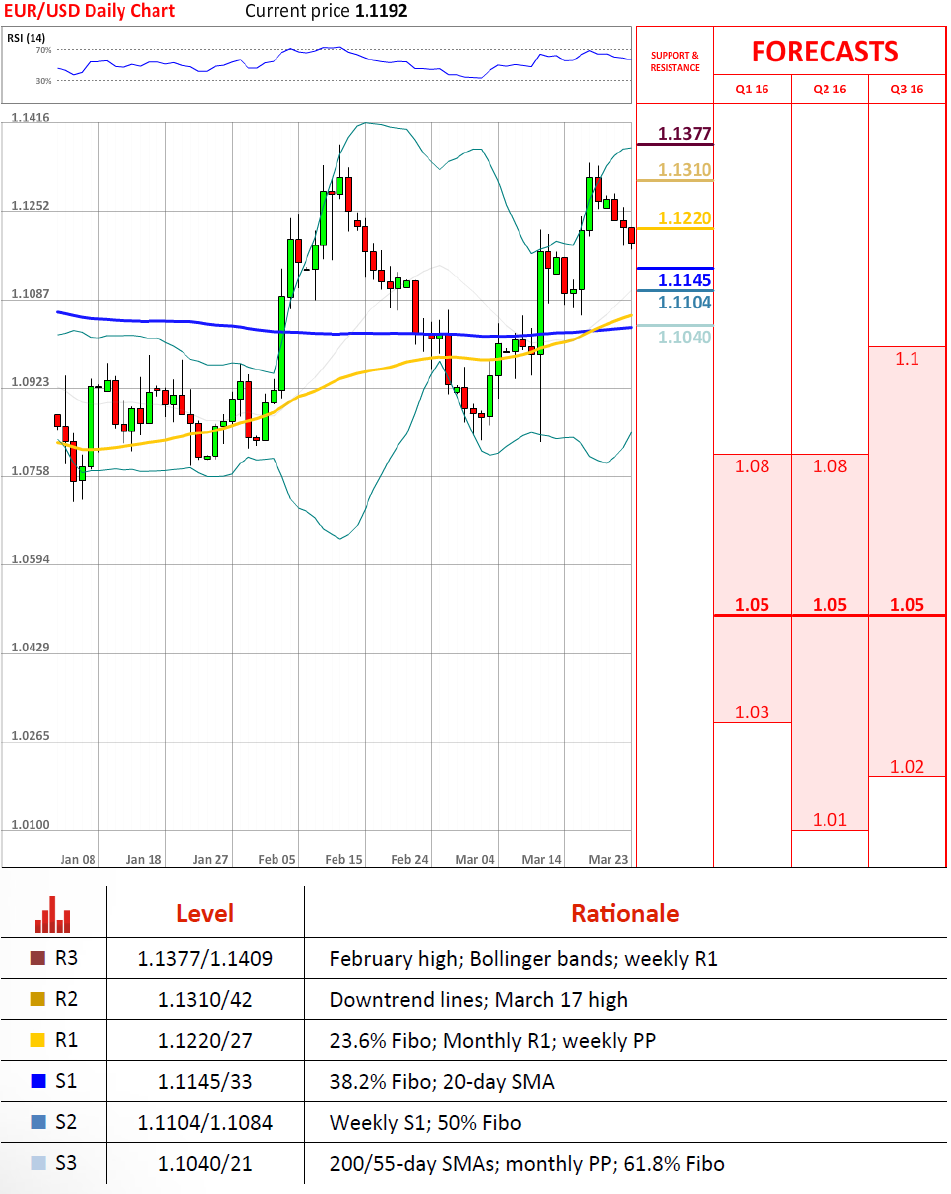
Task: Click rationale '23.6% Fibo; Monthly R1; weekly PP'
Action: [x=493, y=1041]
